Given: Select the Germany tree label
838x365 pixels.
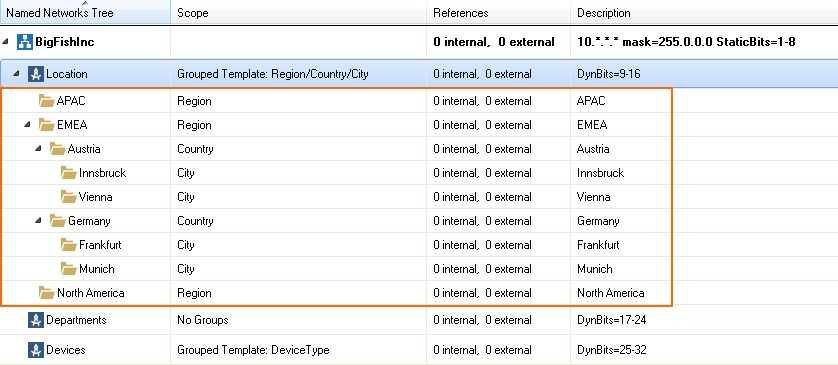Looking at the screenshot, I should point(89,221).
